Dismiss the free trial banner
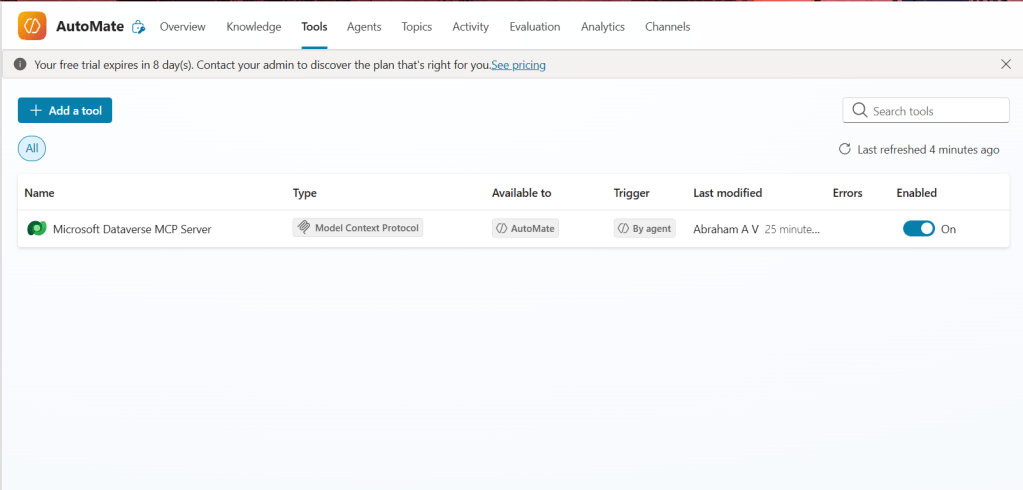This screenshot has height=490, width=1023. [x=1006, y=64]
